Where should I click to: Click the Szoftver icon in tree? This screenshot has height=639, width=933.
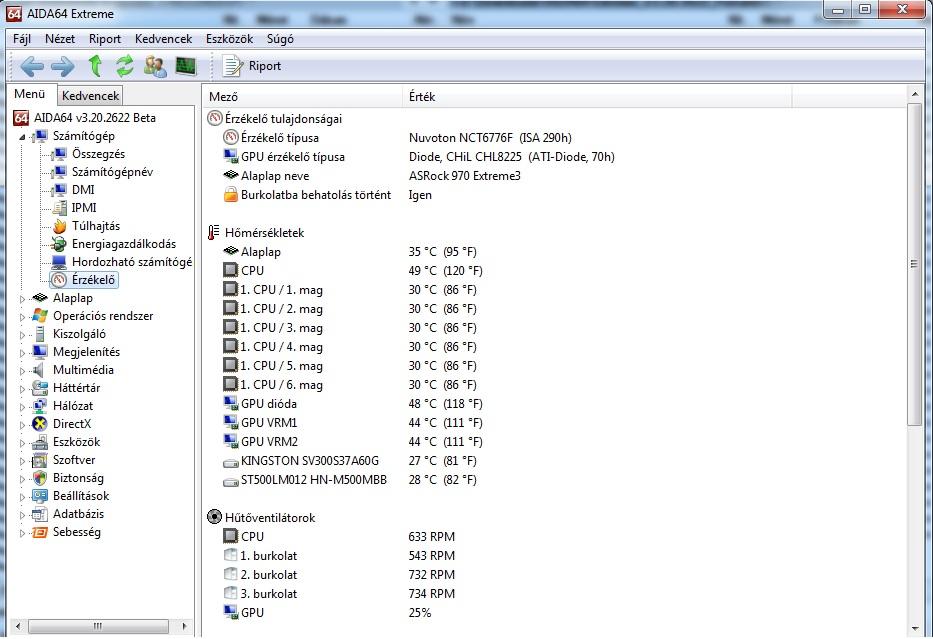[x=40, y=460]
